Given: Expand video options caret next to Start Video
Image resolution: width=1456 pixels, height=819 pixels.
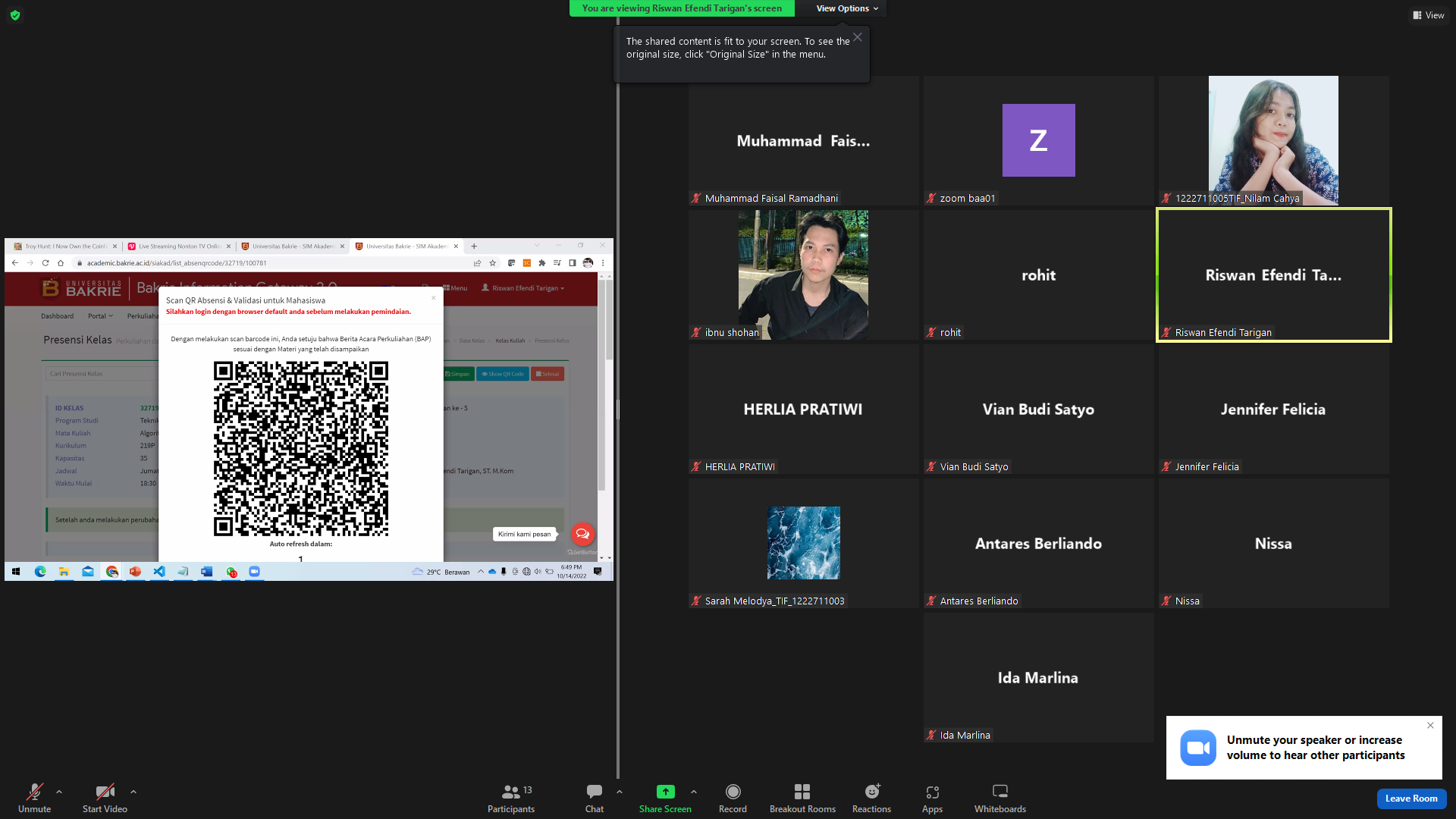Looking at the screenshot, I should pos(133,792).
